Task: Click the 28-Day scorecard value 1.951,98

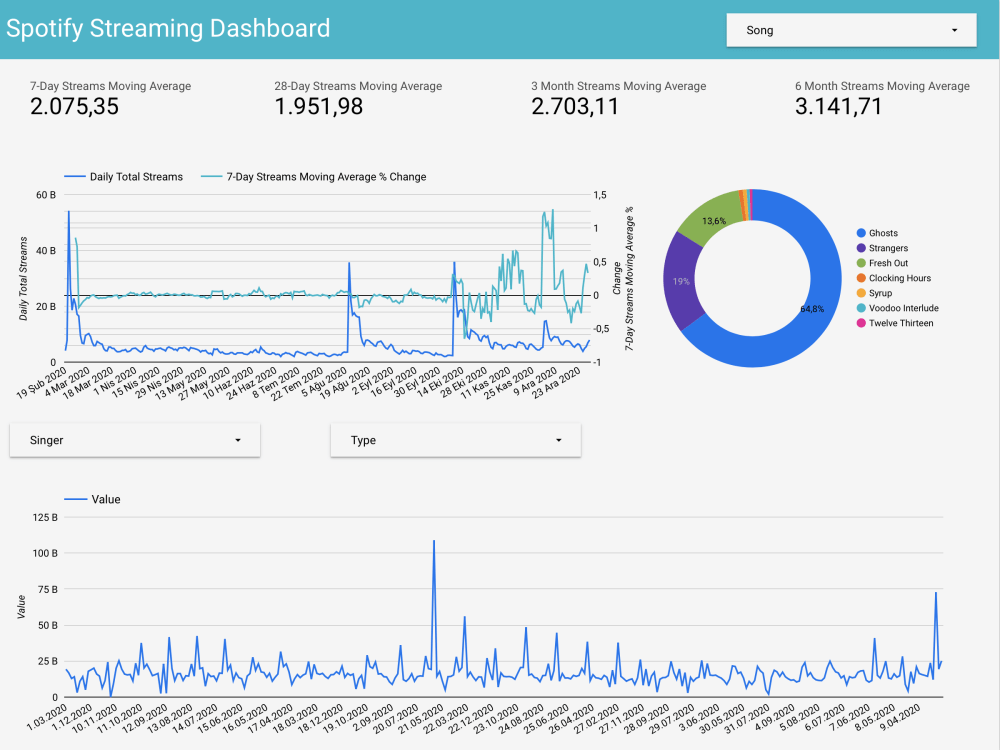Action: tap(319, 107)
